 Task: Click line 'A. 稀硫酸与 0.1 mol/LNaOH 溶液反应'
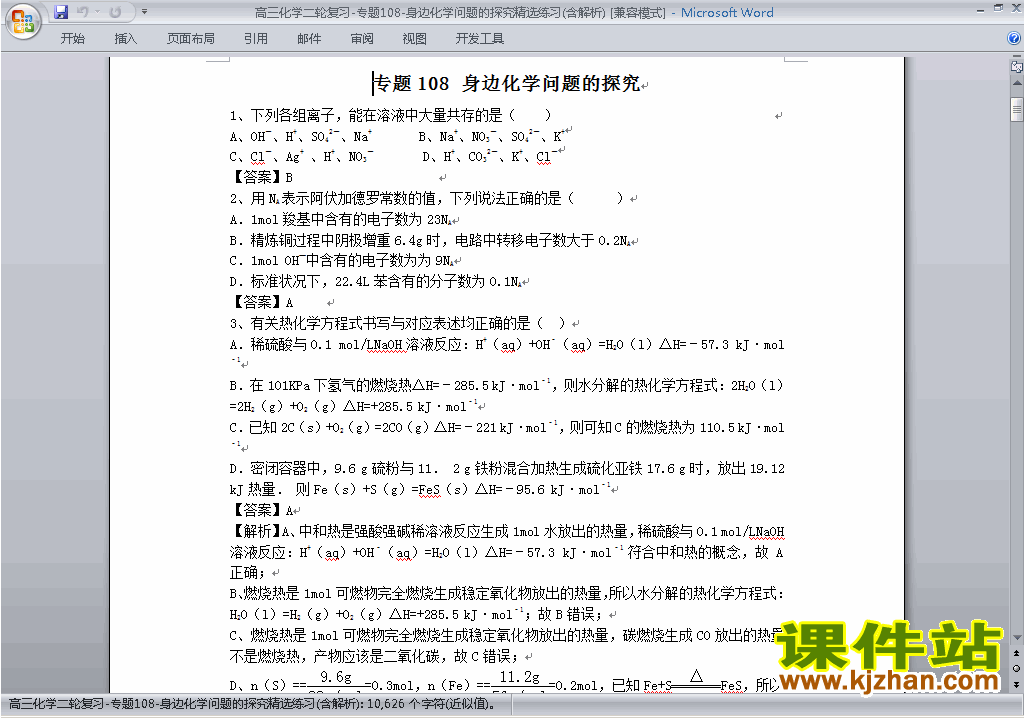[507, 352]
